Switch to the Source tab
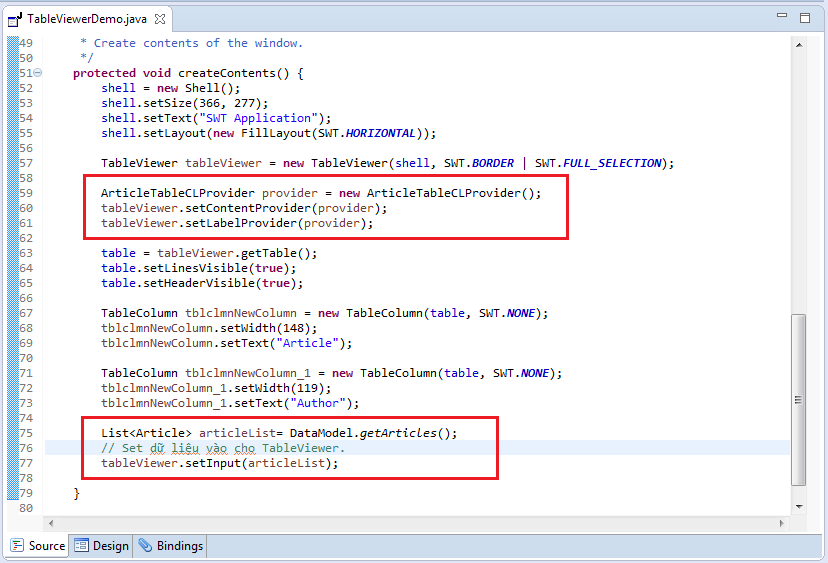This screenshot has width=828, height=563. point(38,546)
